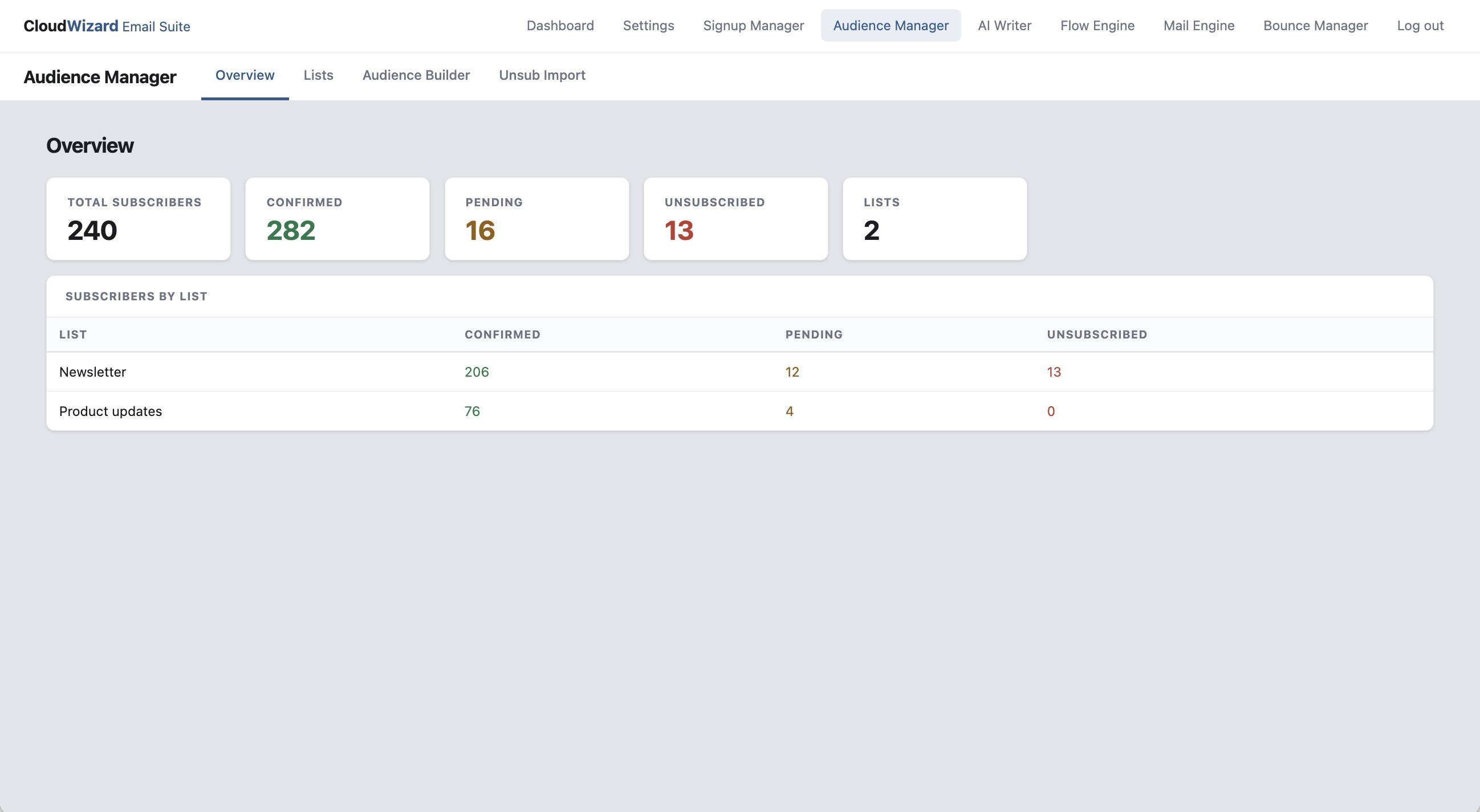The height and width of the screenshot is (812, 1480).
Task: Navigate to Flow Engine
Action: tap(1097, 26)
